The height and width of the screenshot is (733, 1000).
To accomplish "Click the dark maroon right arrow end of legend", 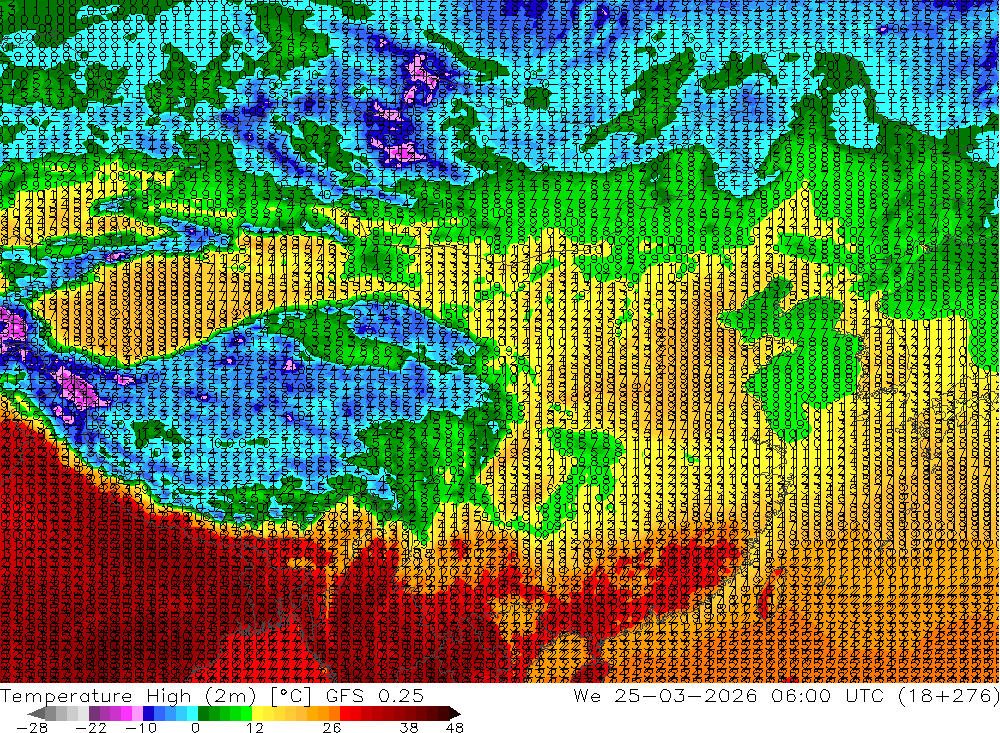I will 453,713.
